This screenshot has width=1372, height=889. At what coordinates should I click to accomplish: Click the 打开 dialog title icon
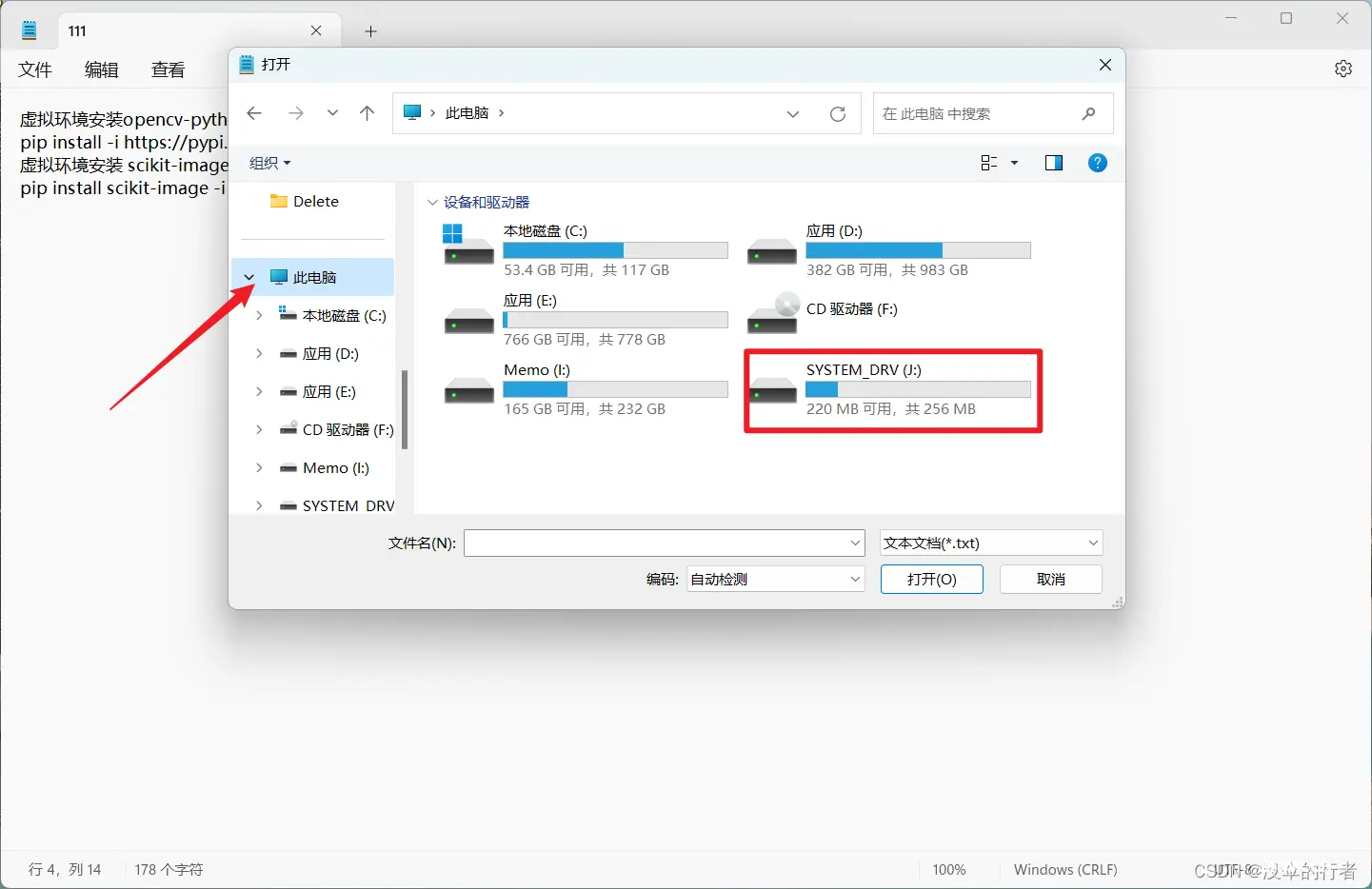point(247,64)
